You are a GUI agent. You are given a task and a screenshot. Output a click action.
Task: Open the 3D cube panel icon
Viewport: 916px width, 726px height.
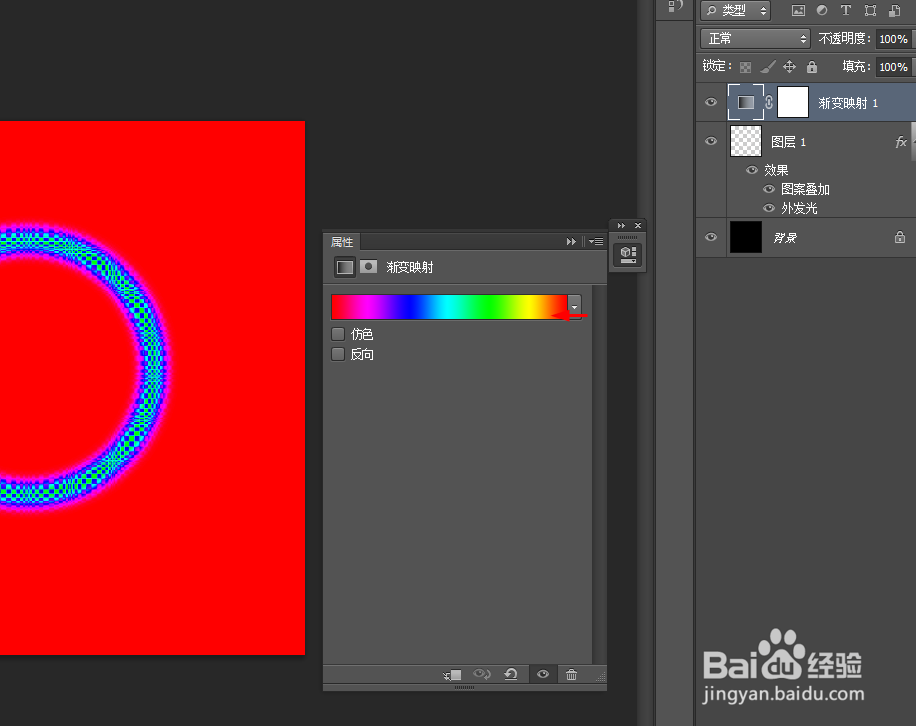click(x=628, y=255)
